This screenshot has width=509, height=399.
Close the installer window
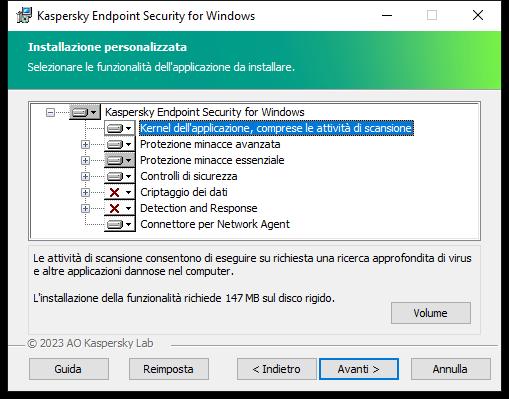478,15
